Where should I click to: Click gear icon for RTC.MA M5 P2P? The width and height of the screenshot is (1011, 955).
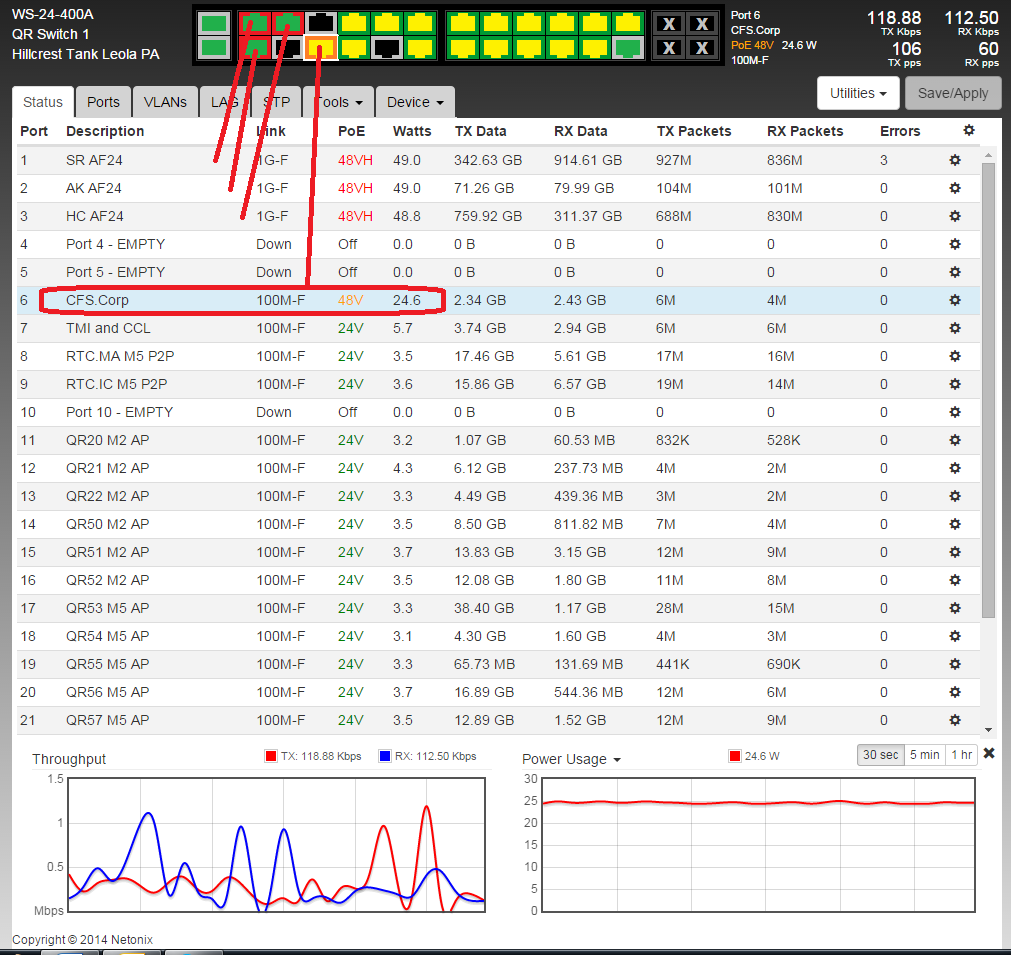(955, 356)
